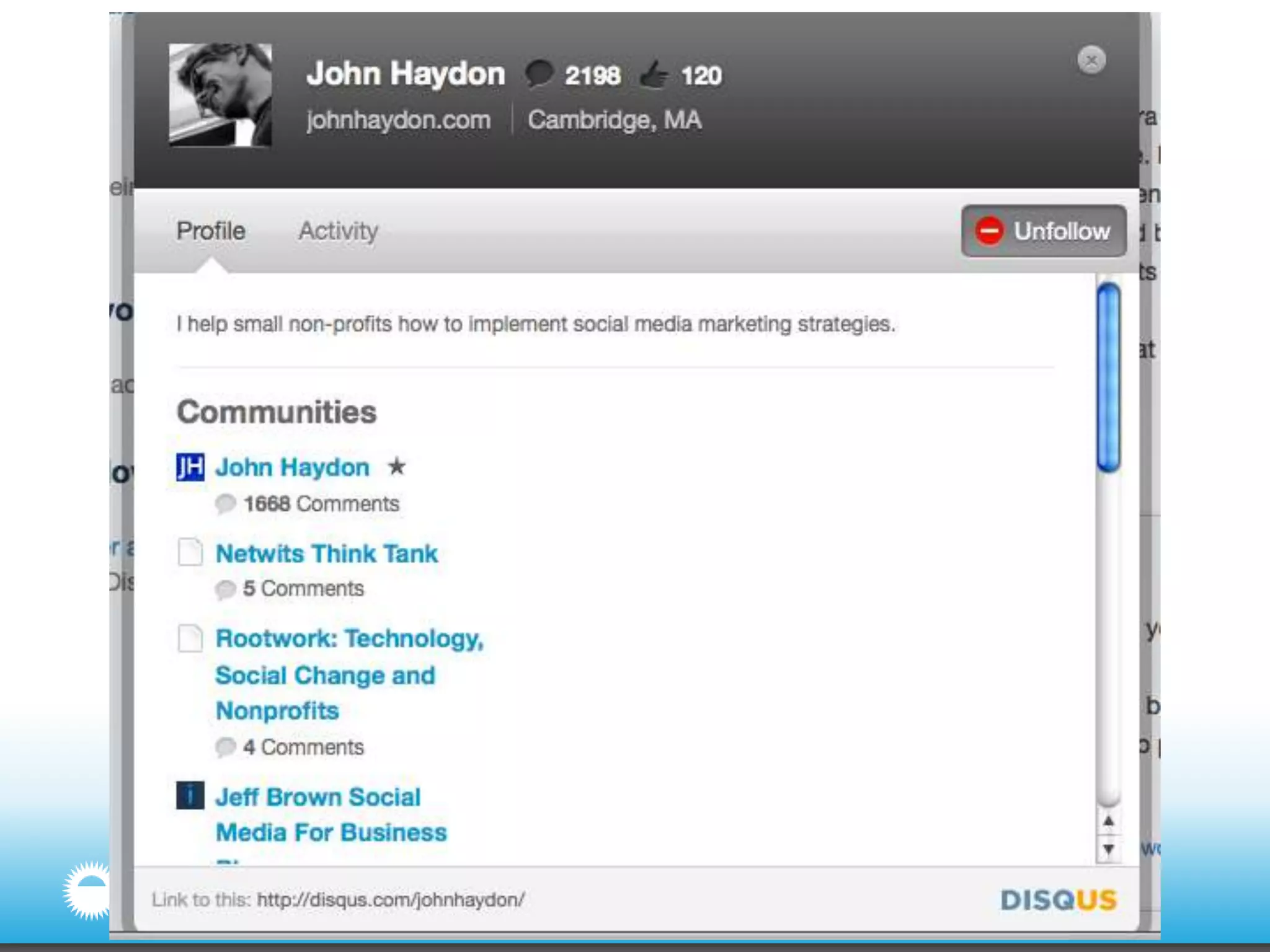Click the page icon beside Rootwork community
Image resolution: width=1270 pixels, height=952 pixels.
[x=190, y=638]
